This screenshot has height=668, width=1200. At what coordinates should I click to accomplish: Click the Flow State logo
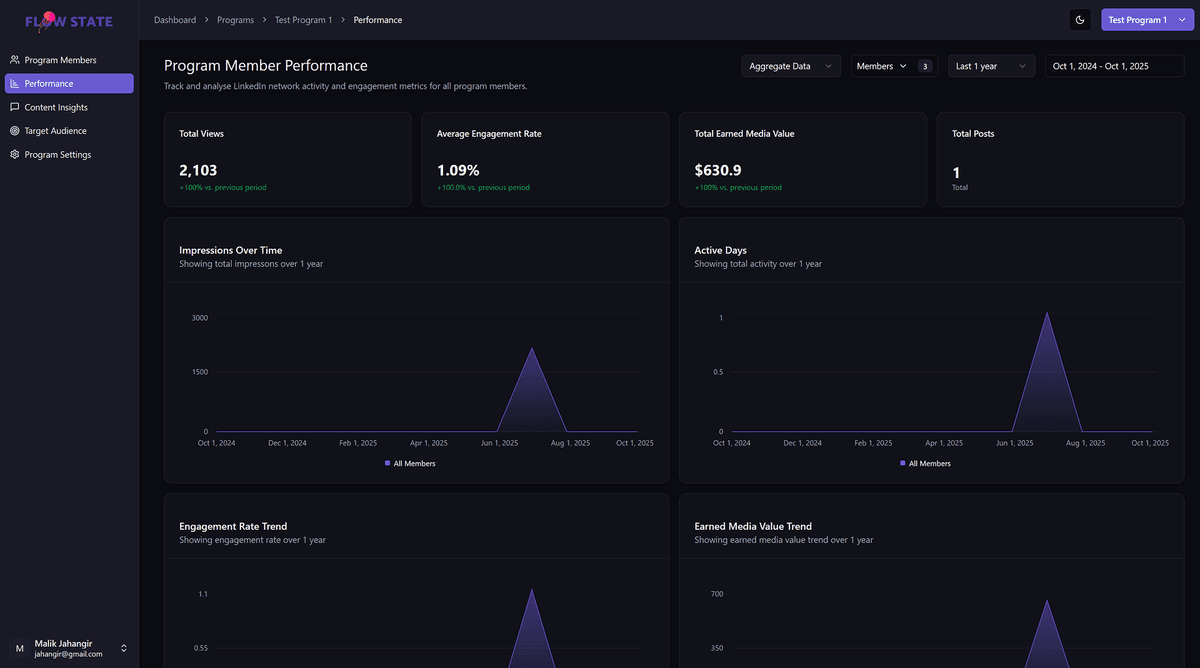tap(68, 20)
